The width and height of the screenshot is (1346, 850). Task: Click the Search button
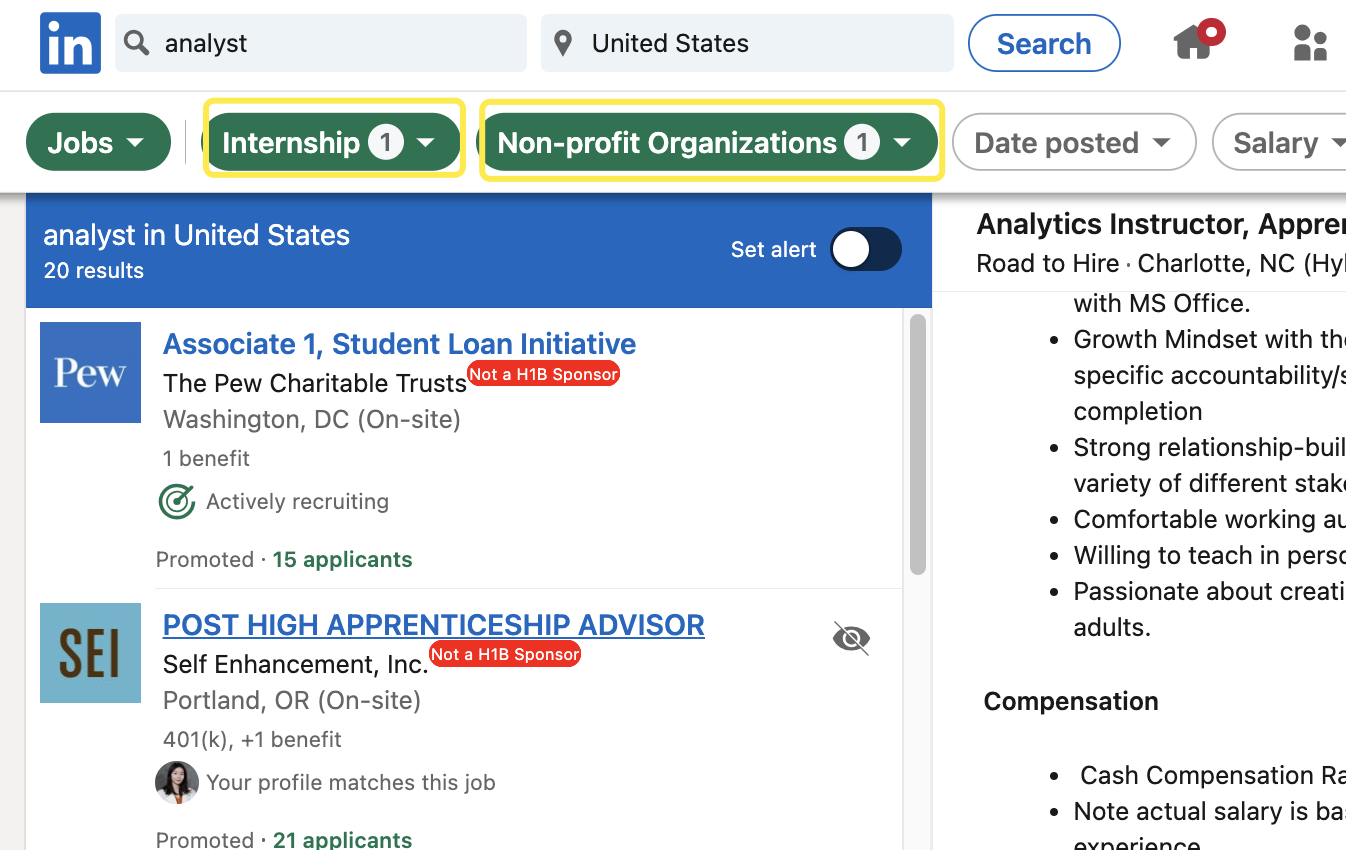point(1044,43)
